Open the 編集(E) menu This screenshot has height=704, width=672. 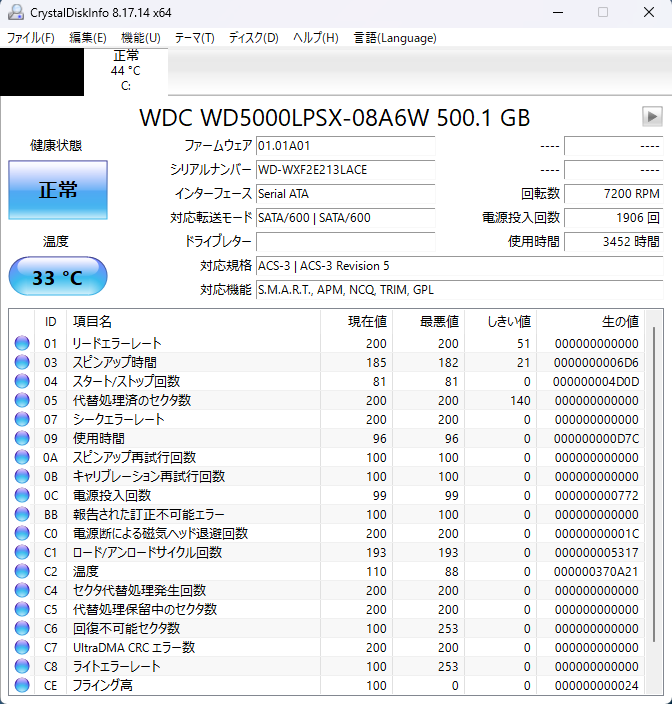88,38
